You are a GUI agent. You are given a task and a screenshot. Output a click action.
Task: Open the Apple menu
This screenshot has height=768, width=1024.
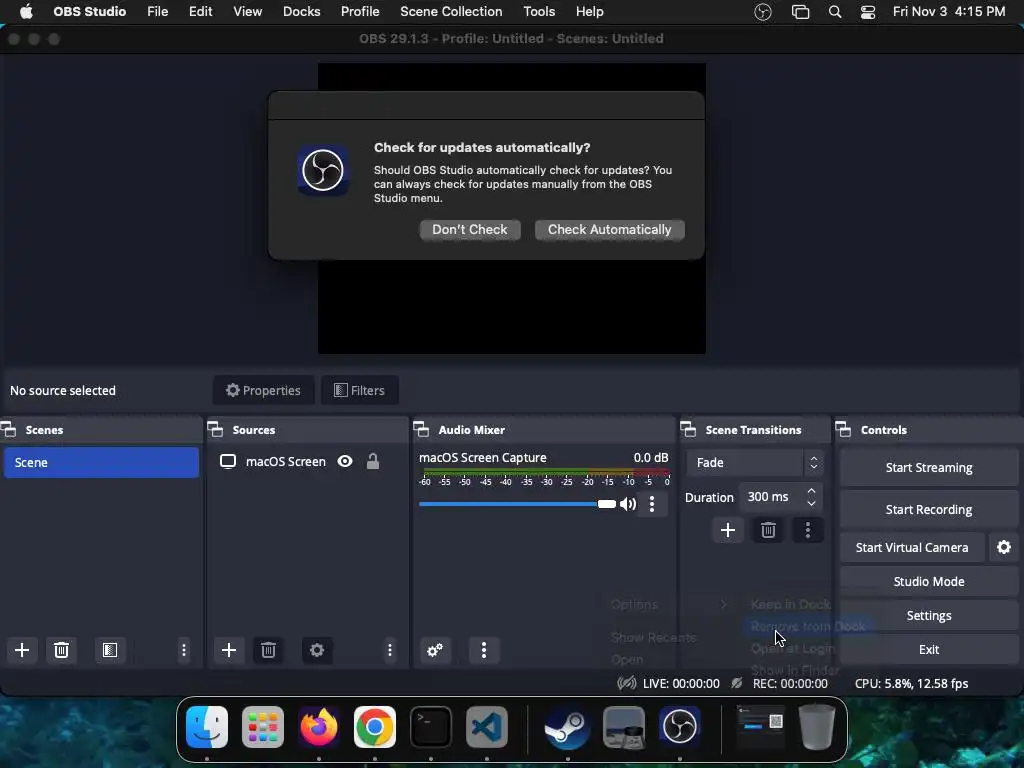click(26, 12)
